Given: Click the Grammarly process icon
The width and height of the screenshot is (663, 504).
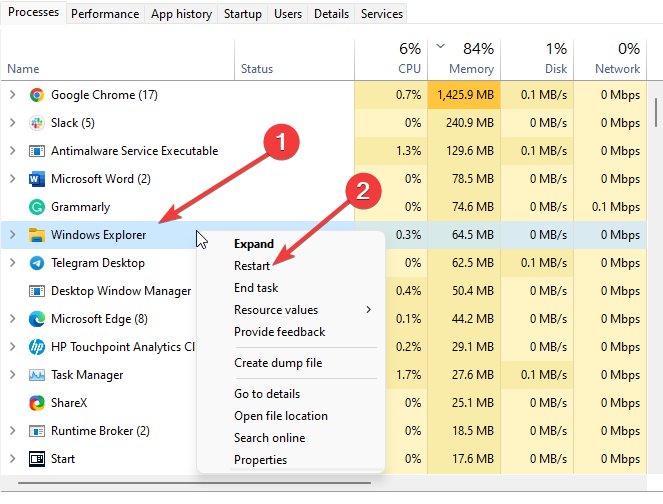Looking at the screenshot, I should coord(37,207).
